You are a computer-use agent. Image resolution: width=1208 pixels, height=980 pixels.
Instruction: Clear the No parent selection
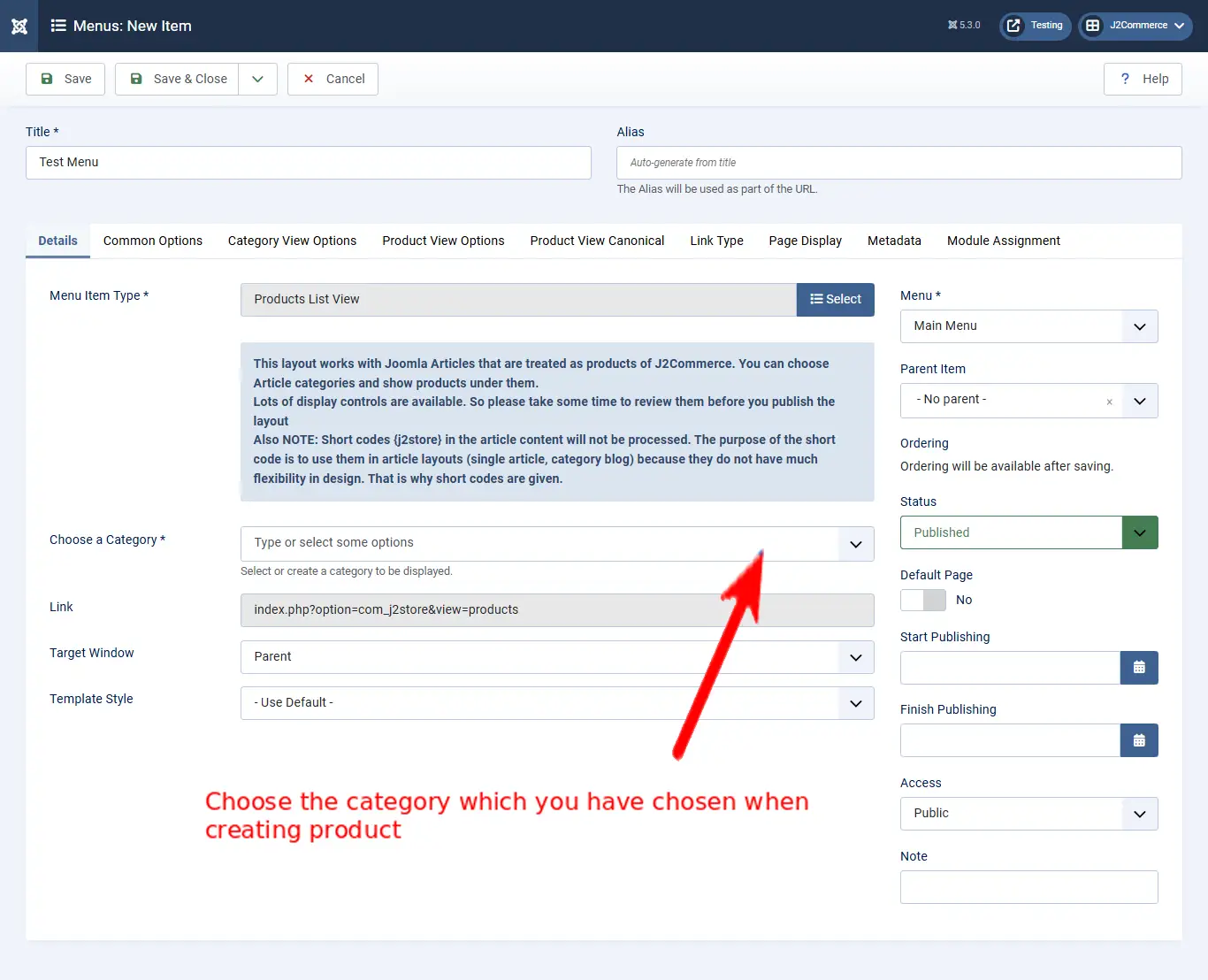1109,402
